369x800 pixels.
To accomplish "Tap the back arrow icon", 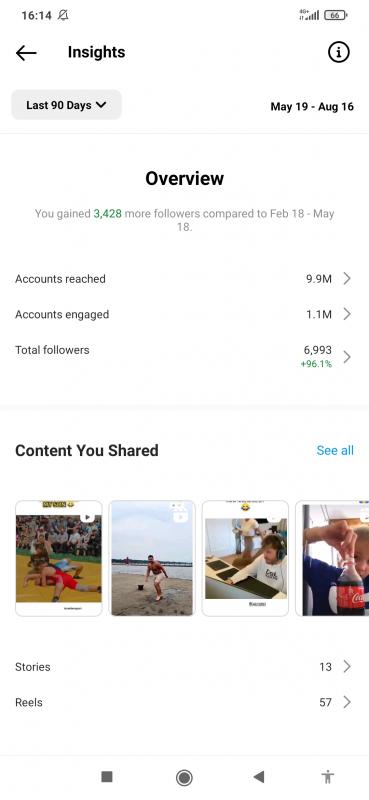I will (x=26, y=53).
